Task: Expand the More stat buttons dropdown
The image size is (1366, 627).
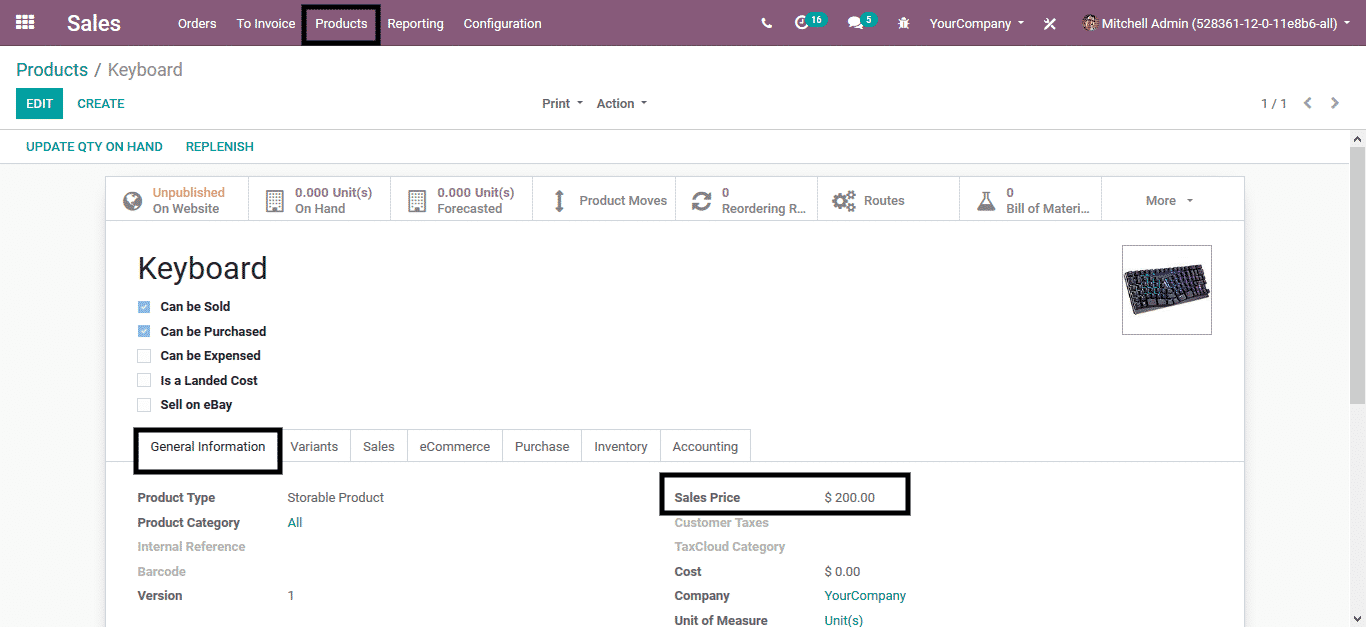Action: click(1169, 201)
